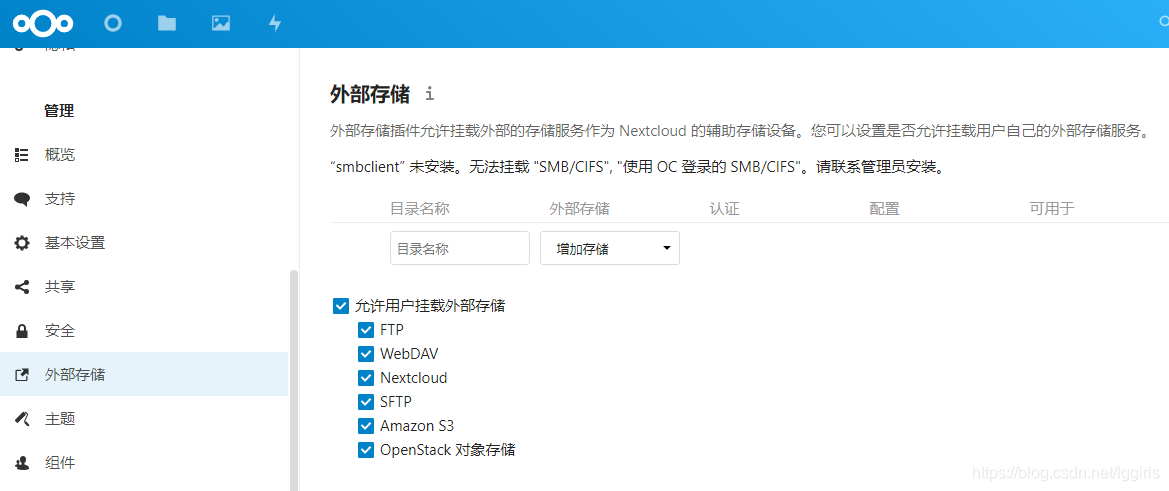Open the Files folder icon

click(167, 23)
